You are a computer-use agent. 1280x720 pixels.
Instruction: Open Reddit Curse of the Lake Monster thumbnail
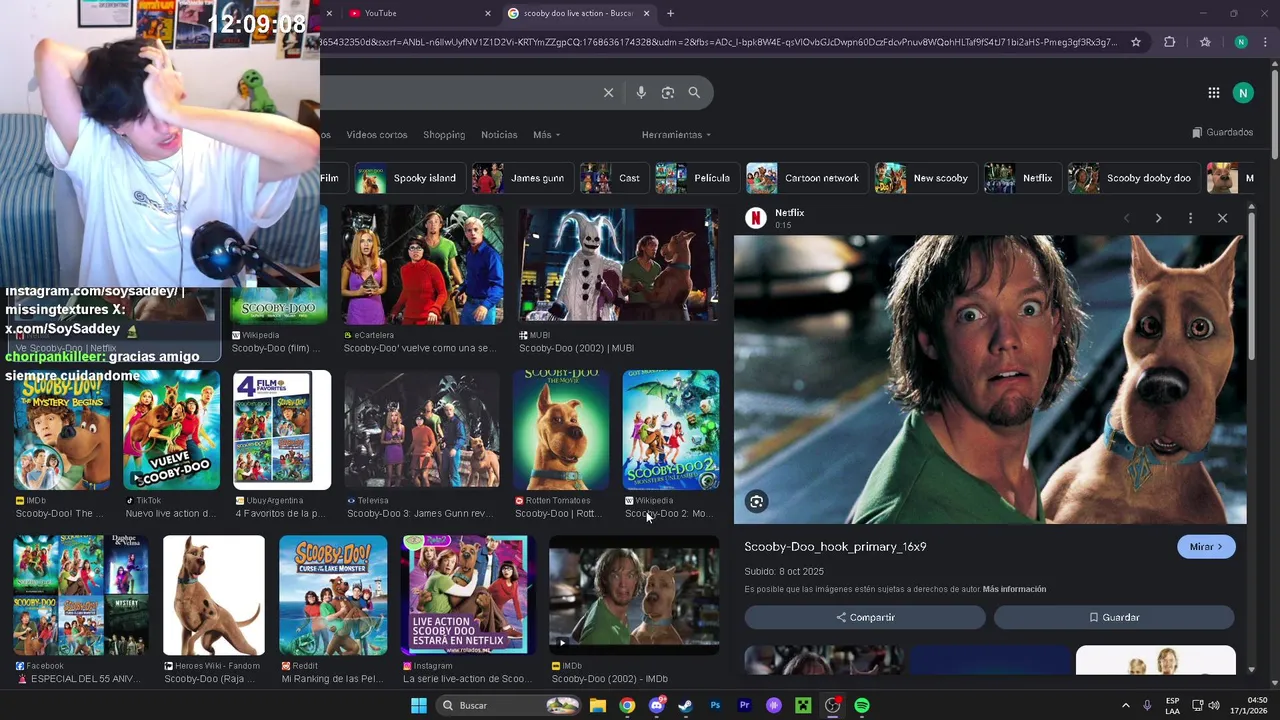(333, 595)
